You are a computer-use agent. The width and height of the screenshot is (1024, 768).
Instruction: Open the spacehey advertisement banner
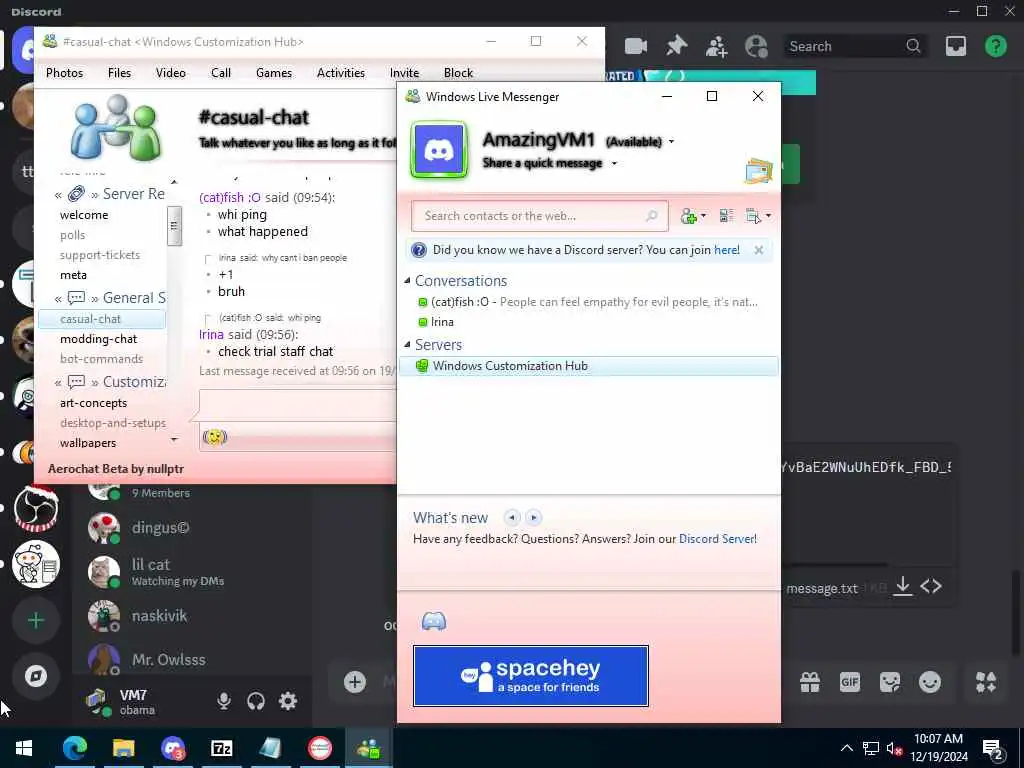click(530, 676)
